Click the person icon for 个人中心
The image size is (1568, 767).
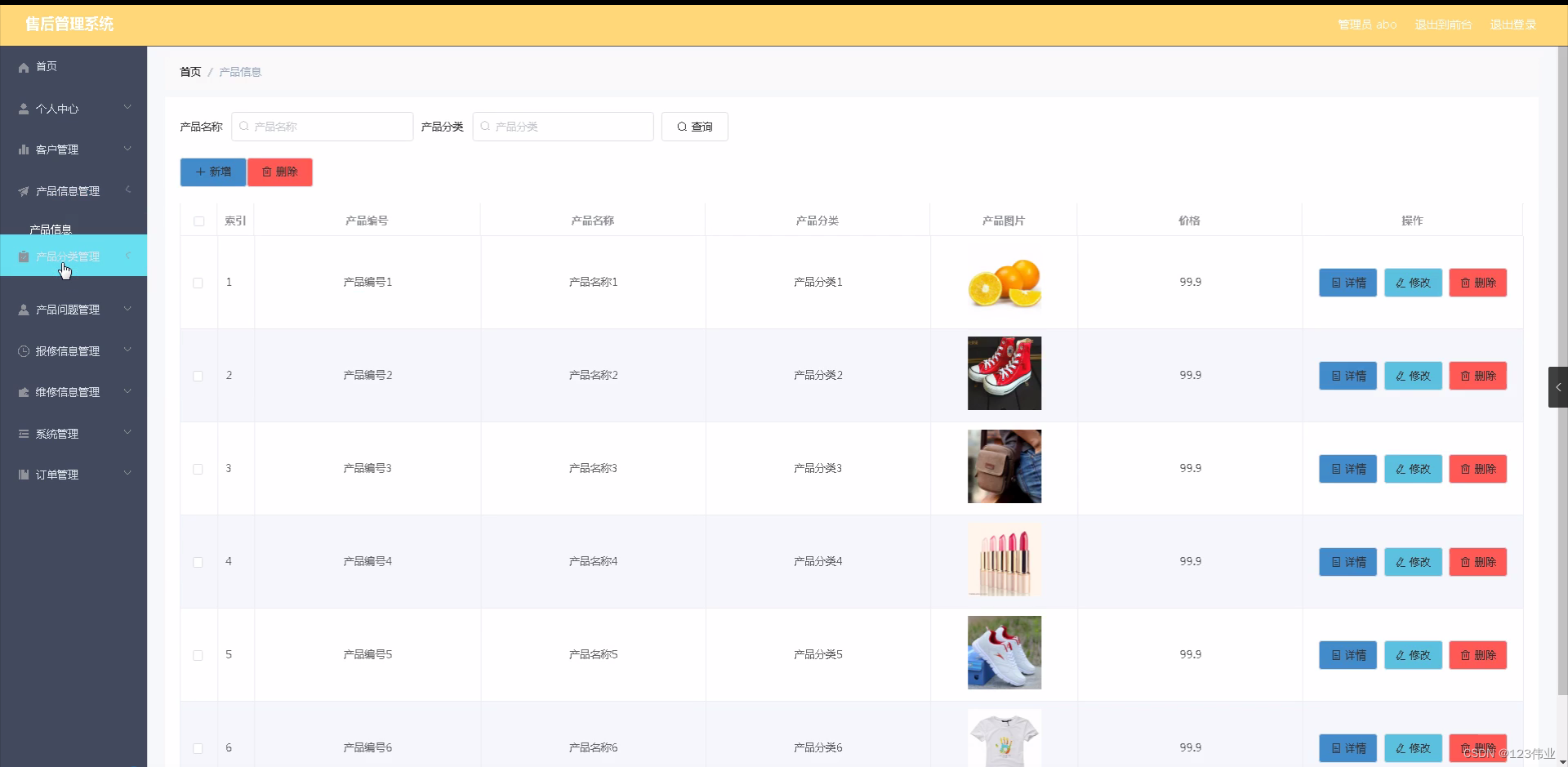[x=23, y=108]
